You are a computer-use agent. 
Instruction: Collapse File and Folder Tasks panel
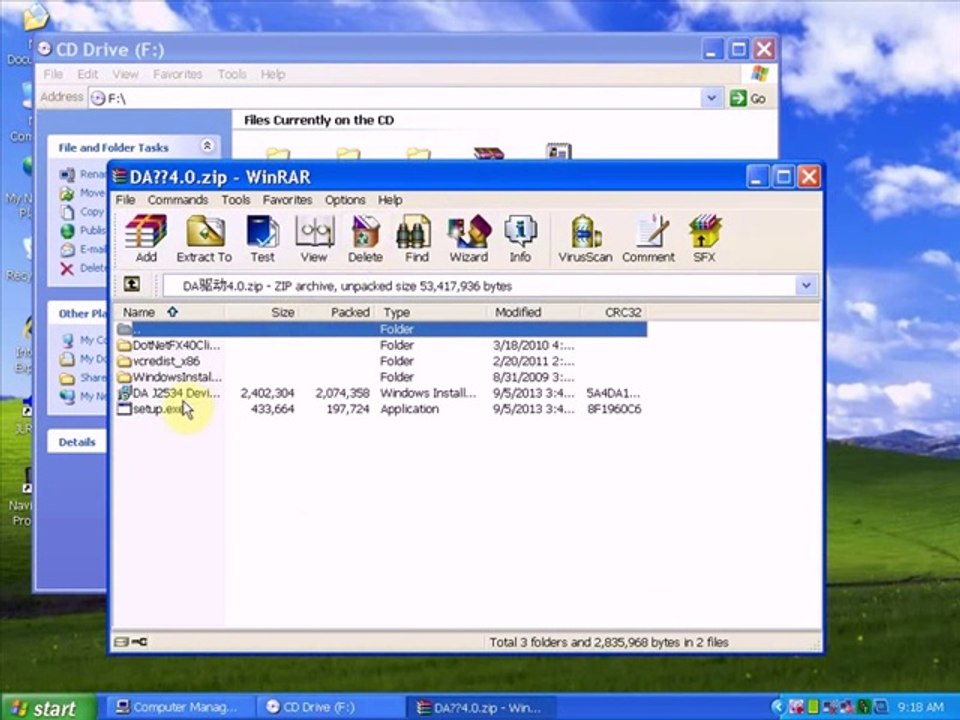[207, 146]
